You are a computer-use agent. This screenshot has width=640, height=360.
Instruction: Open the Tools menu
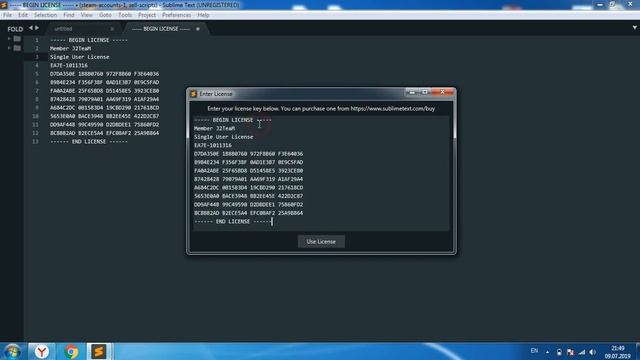click(x=125, y=15)
